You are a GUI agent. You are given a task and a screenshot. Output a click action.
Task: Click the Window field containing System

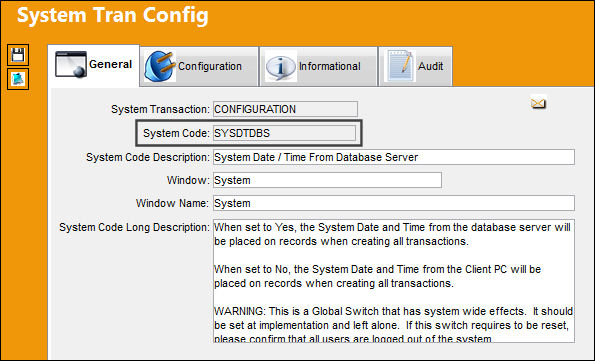327,180
